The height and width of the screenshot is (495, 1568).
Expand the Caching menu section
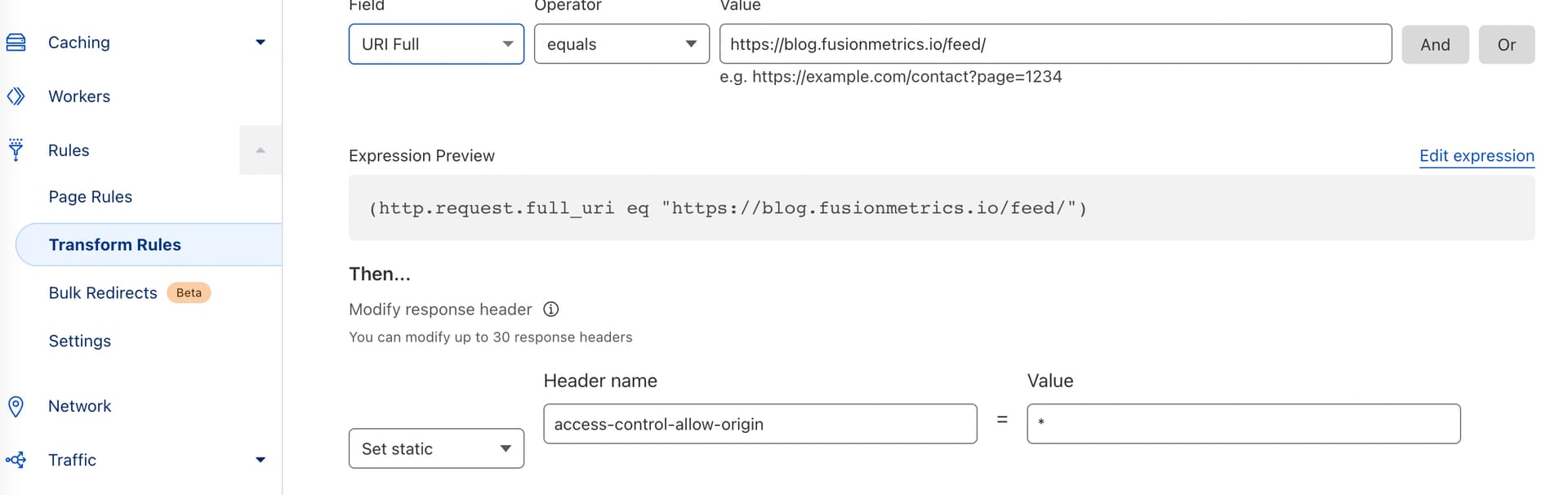[261, 42]
